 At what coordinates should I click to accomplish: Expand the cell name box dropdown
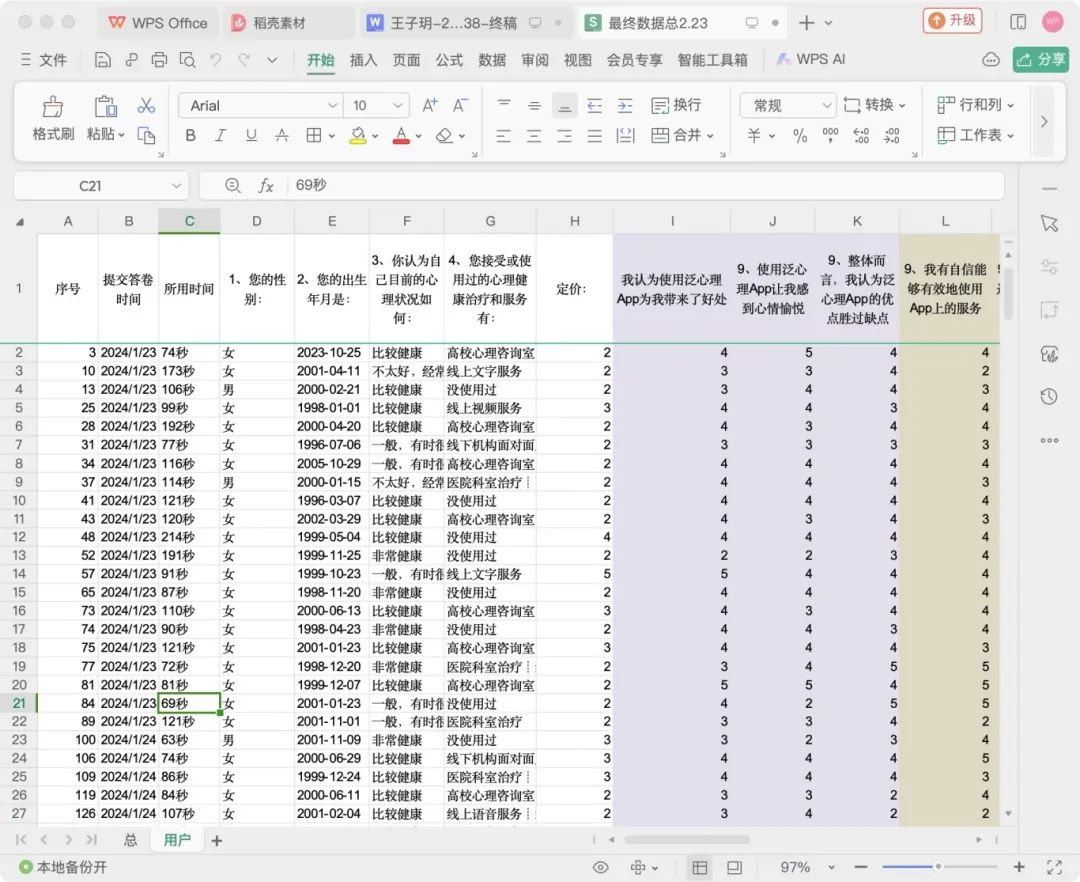[176, 185]
